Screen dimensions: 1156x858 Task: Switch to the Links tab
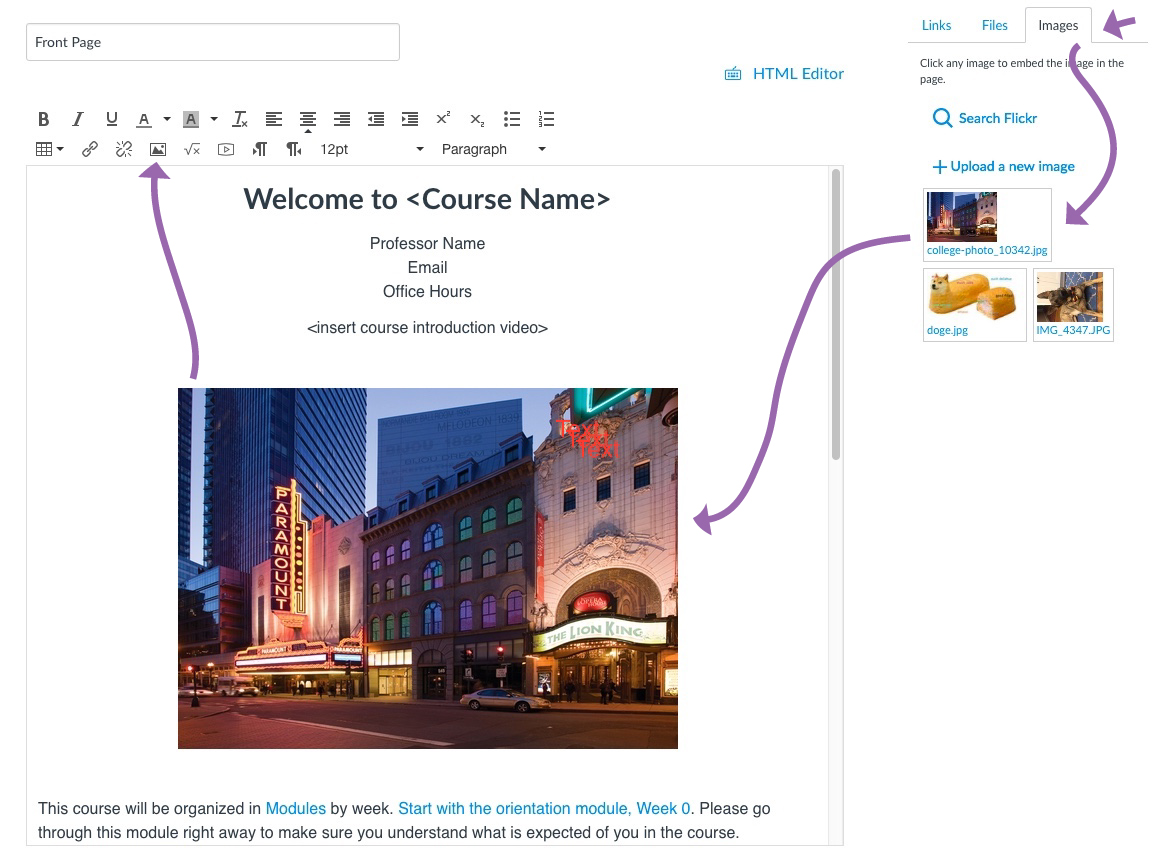tap(936, 25)
